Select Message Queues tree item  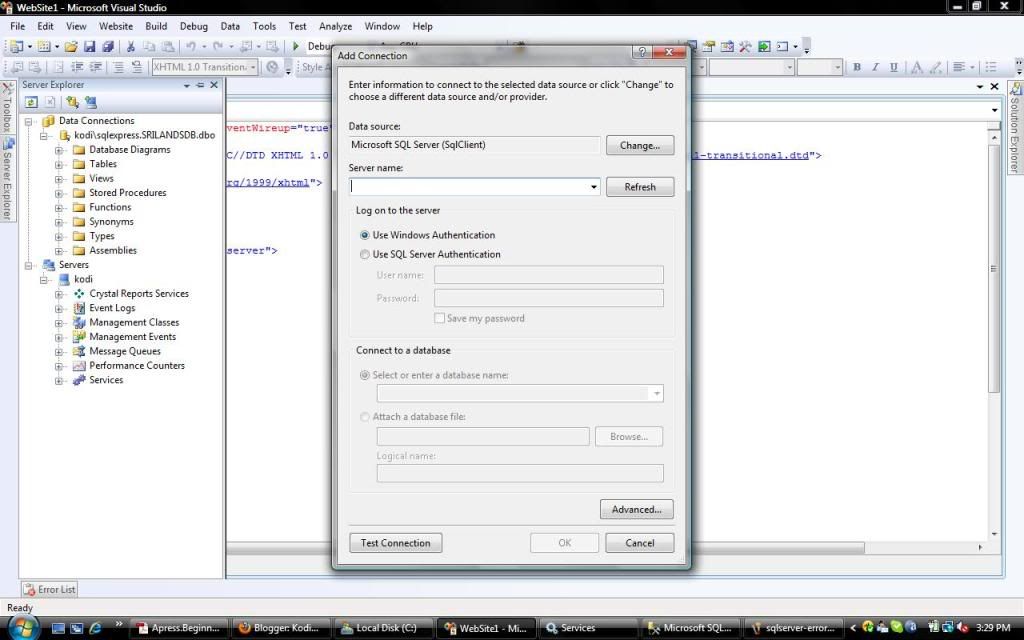(x=125, y=351)
